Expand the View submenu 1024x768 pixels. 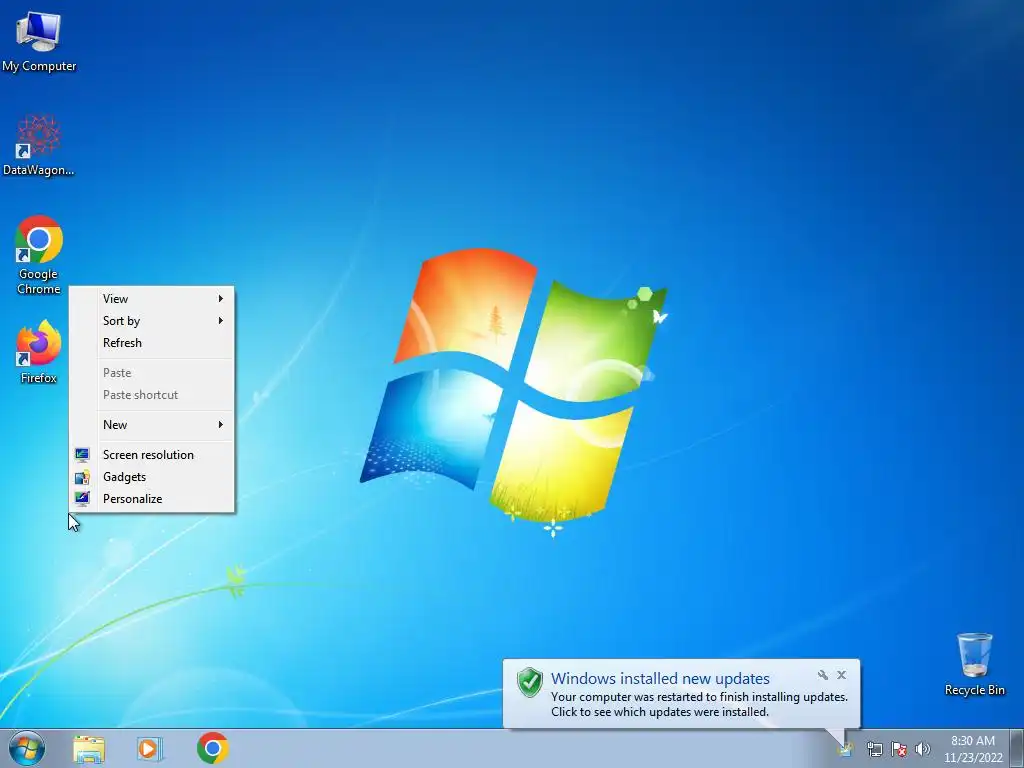pyautogui.click(x=152, y=298)
